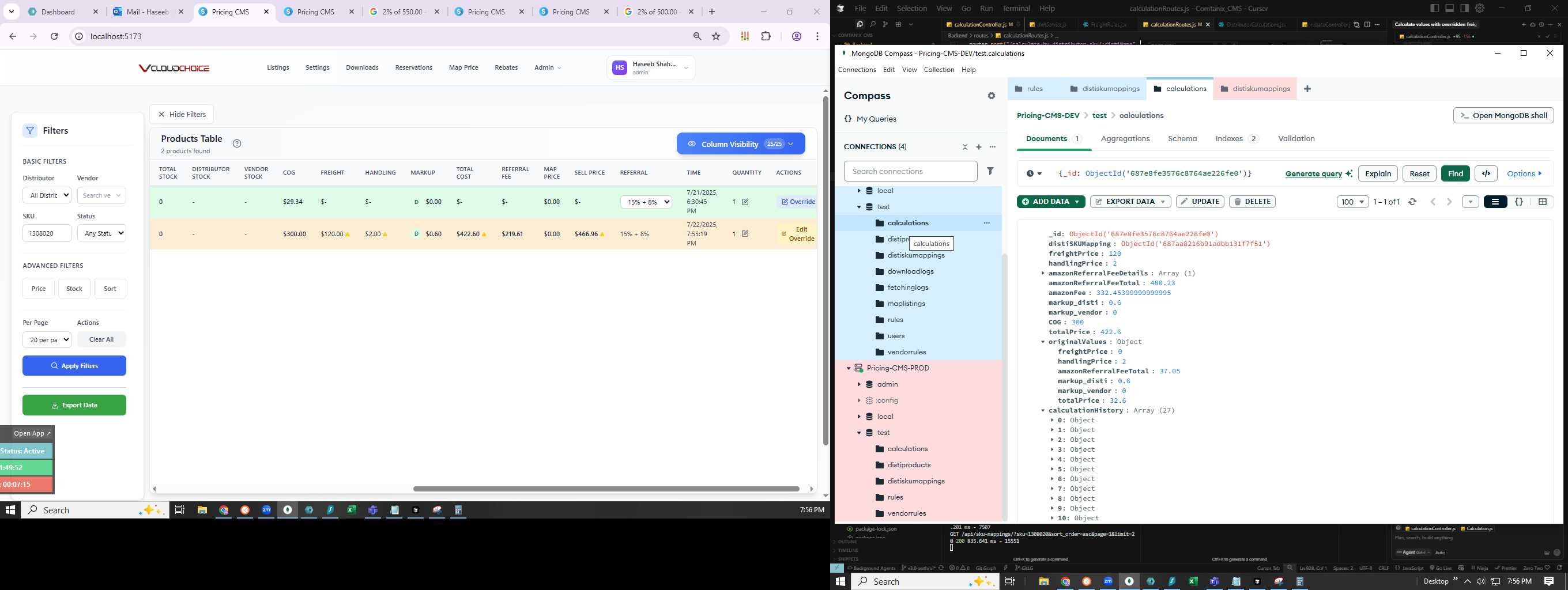Open the Validation tab in Compass
1568x590 pixels.
pyautogui.click(x=1296, y=139)
